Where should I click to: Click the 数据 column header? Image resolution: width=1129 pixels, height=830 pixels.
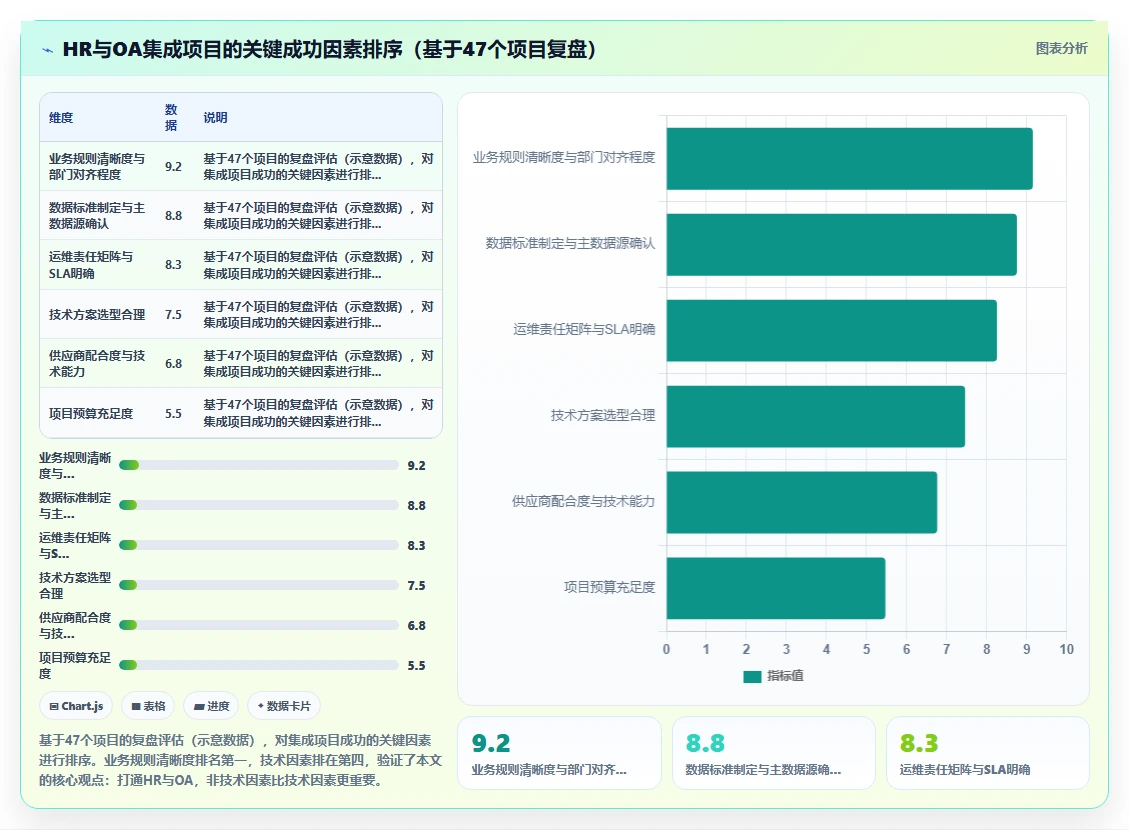click(x=171, y=117)
